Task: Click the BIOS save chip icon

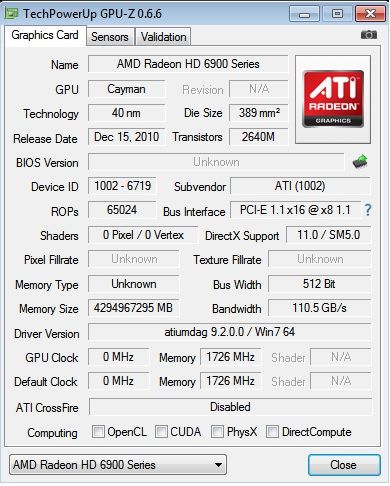Action: click(360, 162)
